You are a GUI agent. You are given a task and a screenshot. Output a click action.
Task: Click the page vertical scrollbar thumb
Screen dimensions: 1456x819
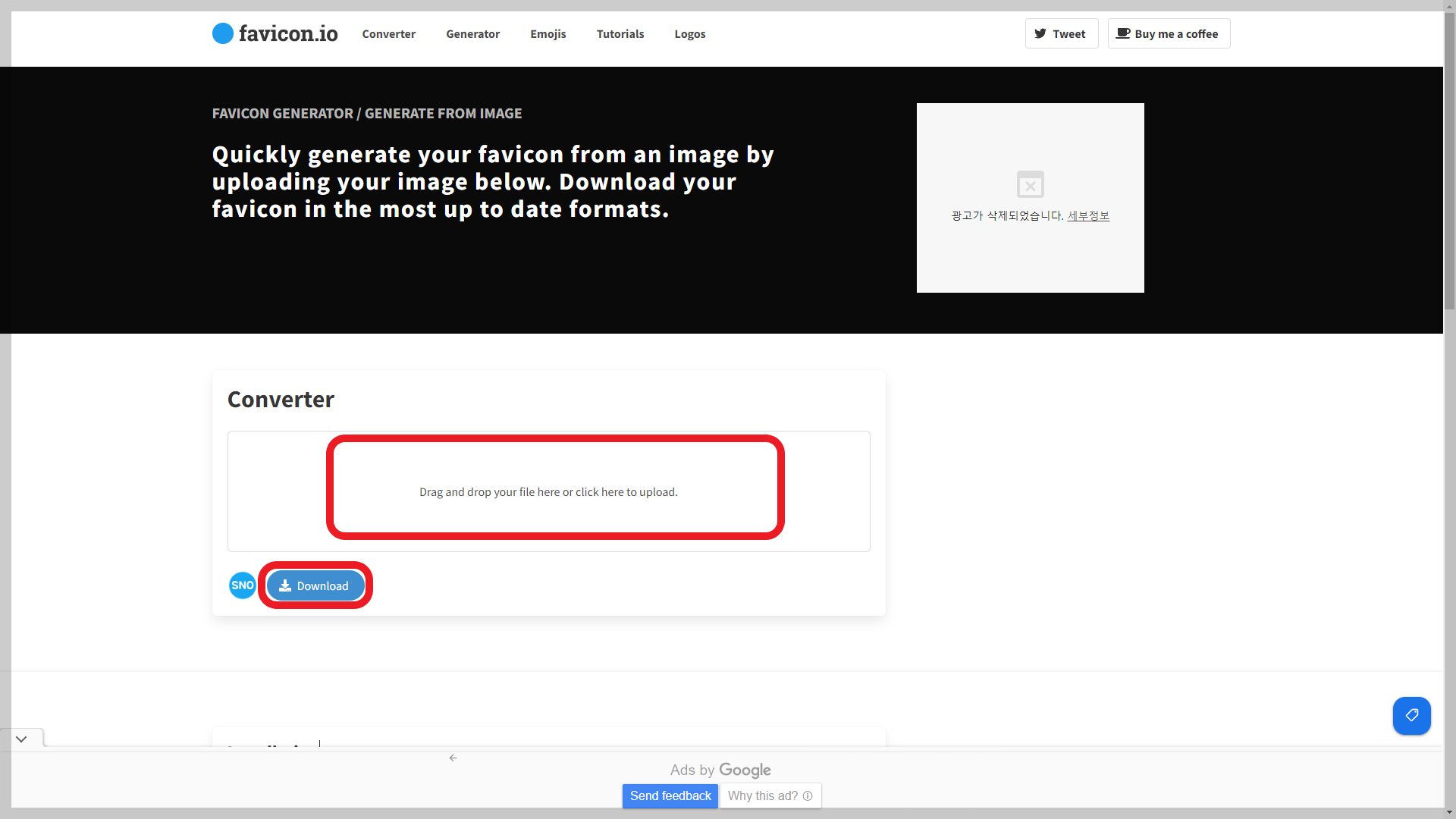pyautogui.click(x=1449, y=159)
